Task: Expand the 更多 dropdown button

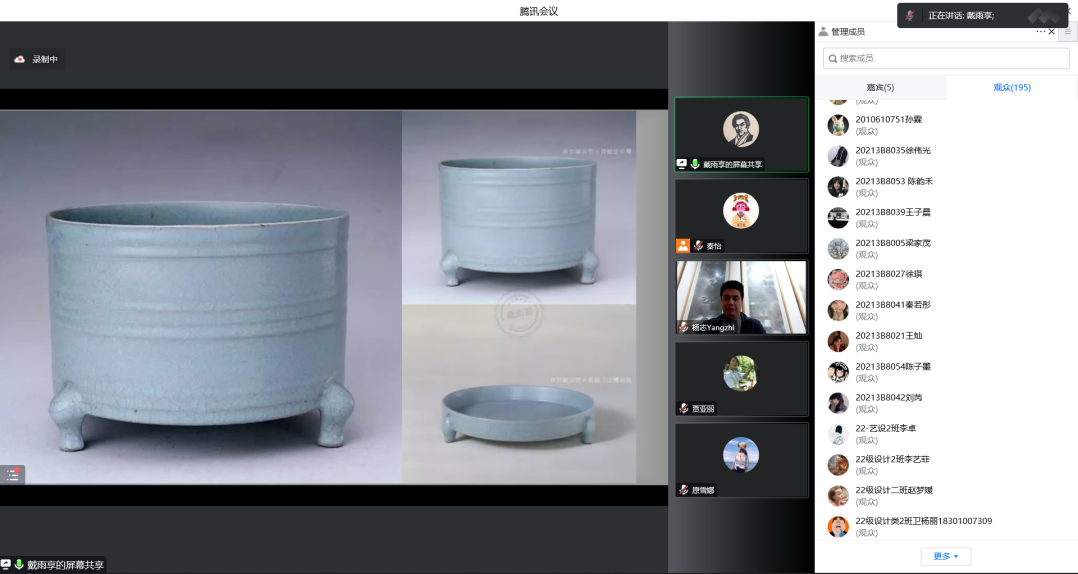Action: [x=945, y=556]
